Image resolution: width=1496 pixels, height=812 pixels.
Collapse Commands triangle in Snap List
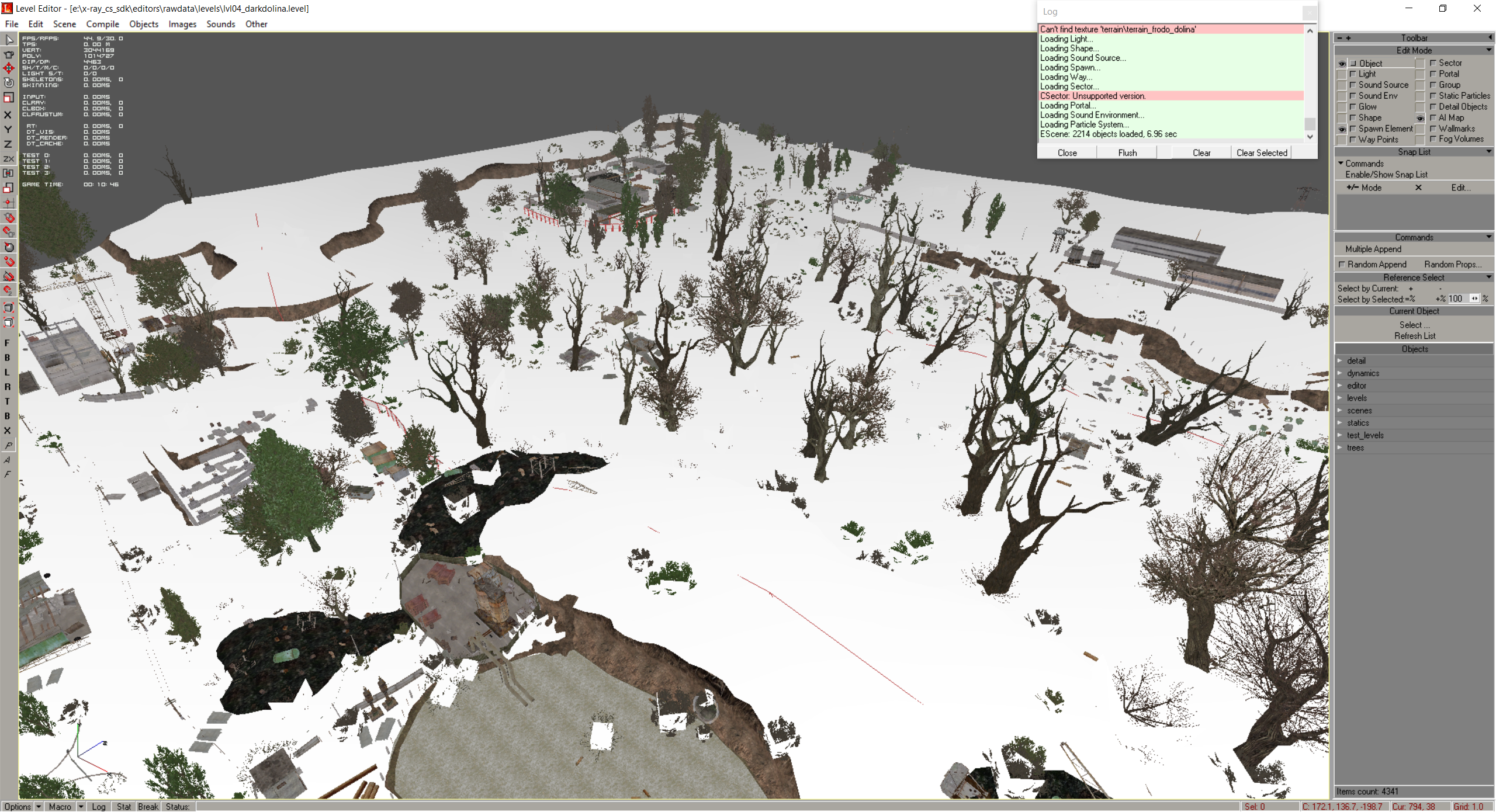[1341, 164]
